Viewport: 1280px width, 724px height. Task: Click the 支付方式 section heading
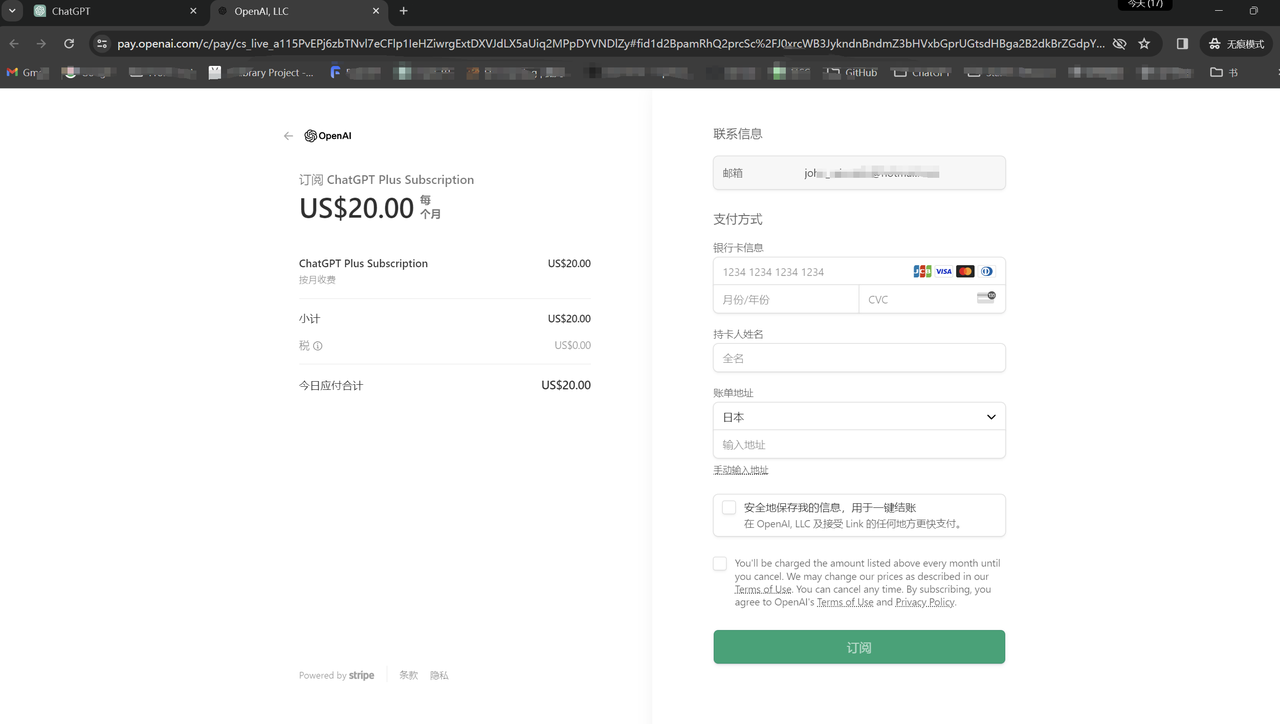(738, 219)
